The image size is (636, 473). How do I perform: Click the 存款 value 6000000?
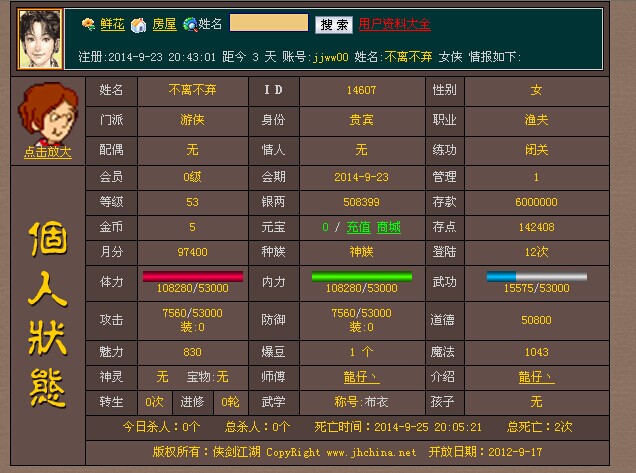tap(536, 202)
